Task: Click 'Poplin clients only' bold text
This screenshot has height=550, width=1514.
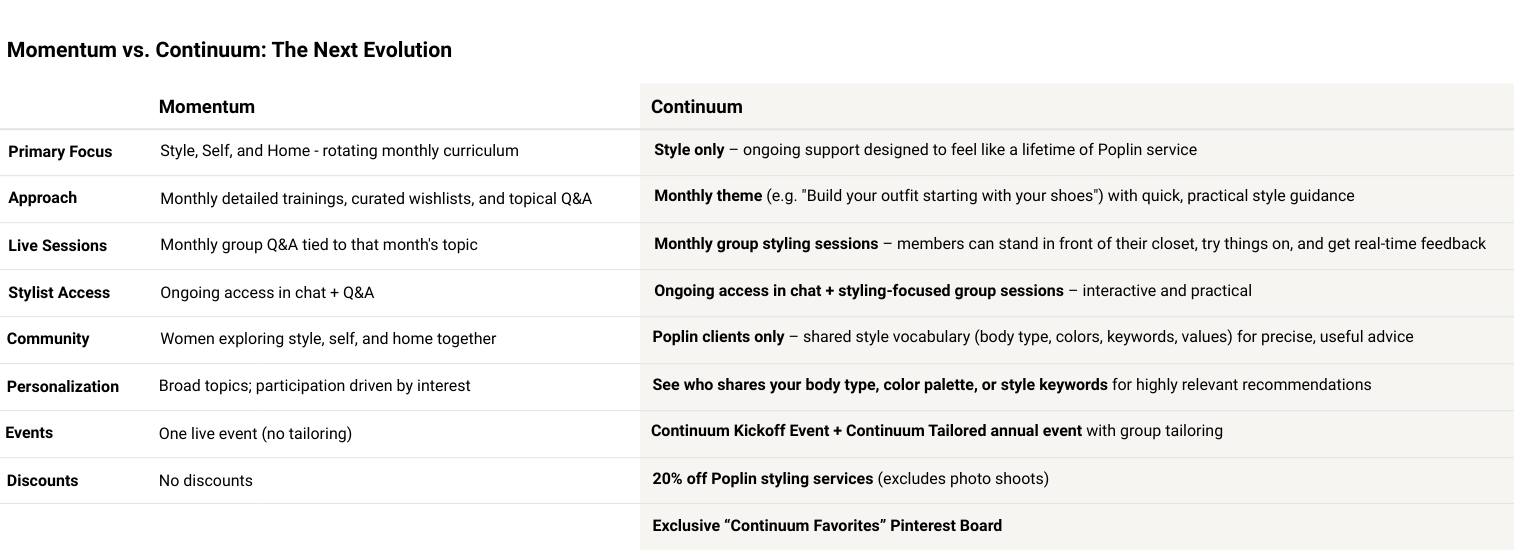Action: pyautogui.click(x=718, y=337)
